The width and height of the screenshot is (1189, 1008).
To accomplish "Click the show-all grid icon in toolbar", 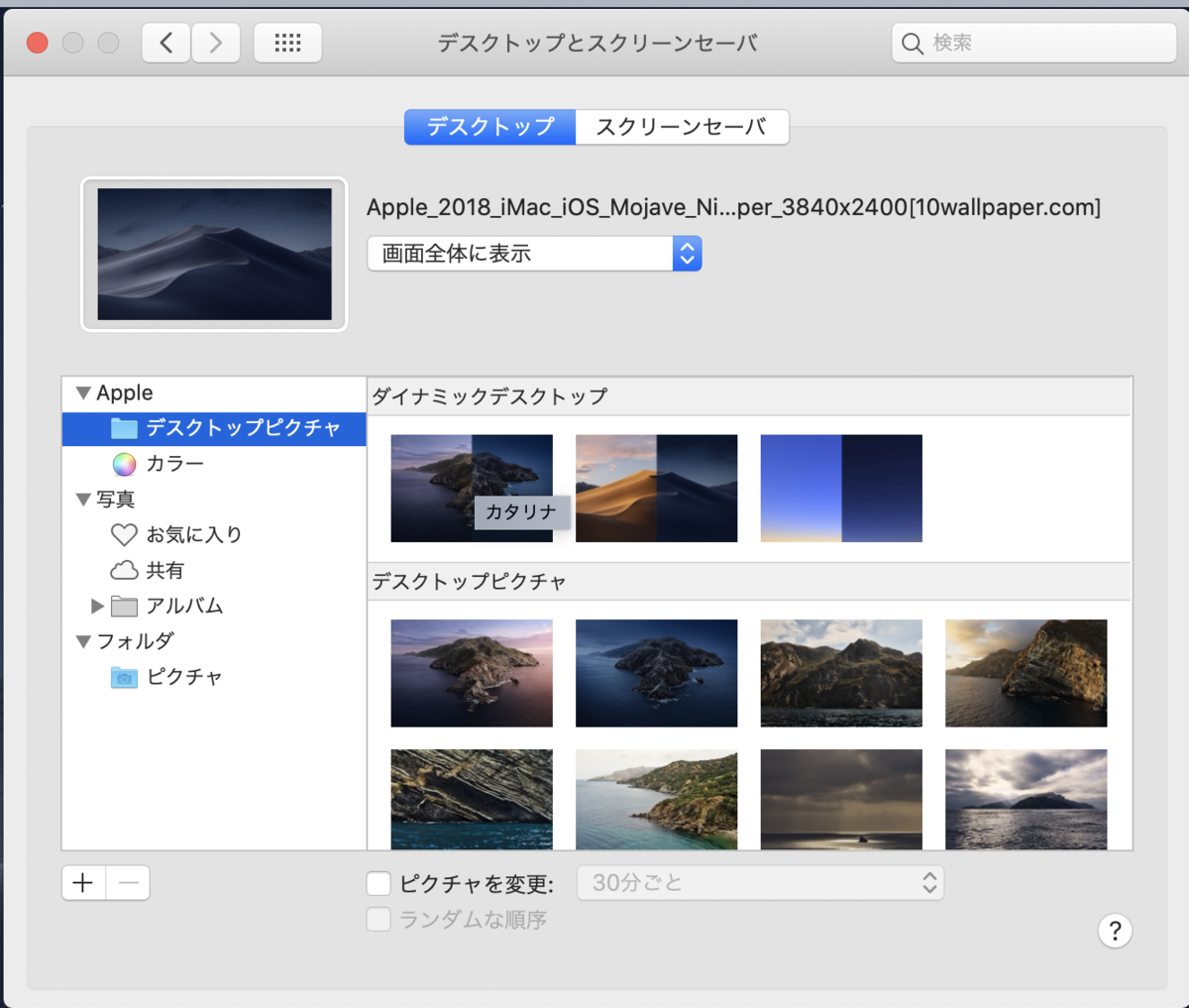I will pyautogui.click(x=287, y=43).
